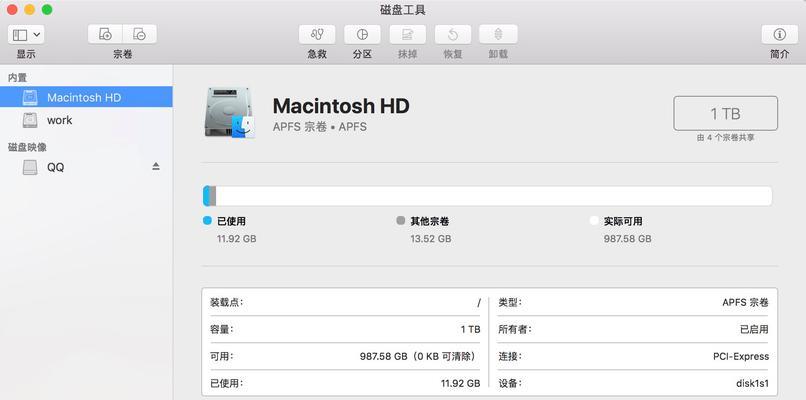Screen dimensions: 806x400
Task: Click the 磁盘工具 window title
Action: tap(402, 10)
